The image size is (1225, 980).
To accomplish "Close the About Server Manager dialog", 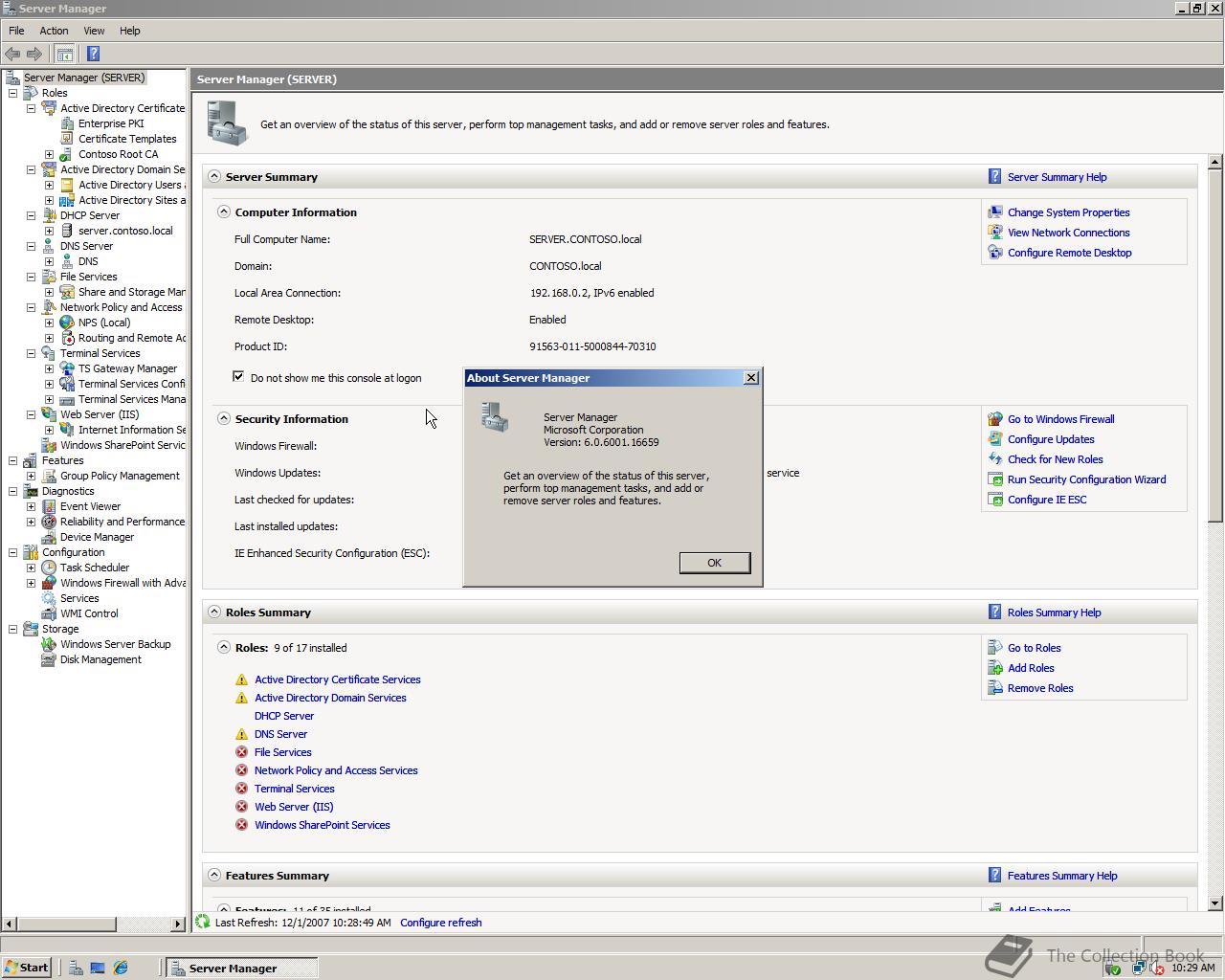I will [x=751, y=378].
